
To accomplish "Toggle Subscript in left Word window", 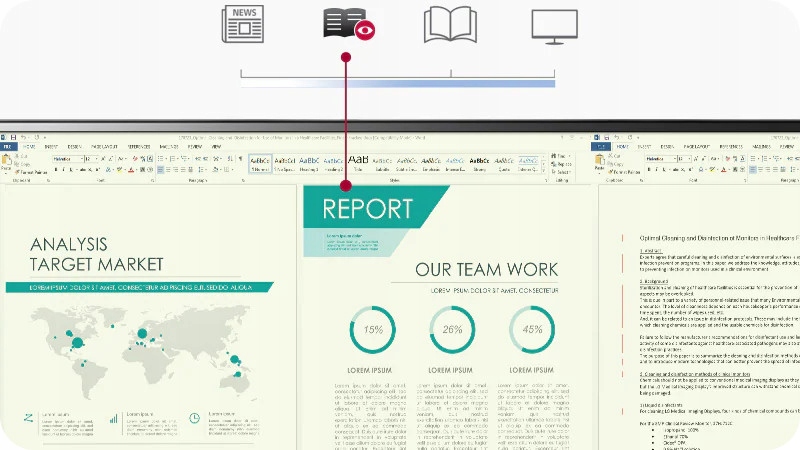I will click(90, 170).
